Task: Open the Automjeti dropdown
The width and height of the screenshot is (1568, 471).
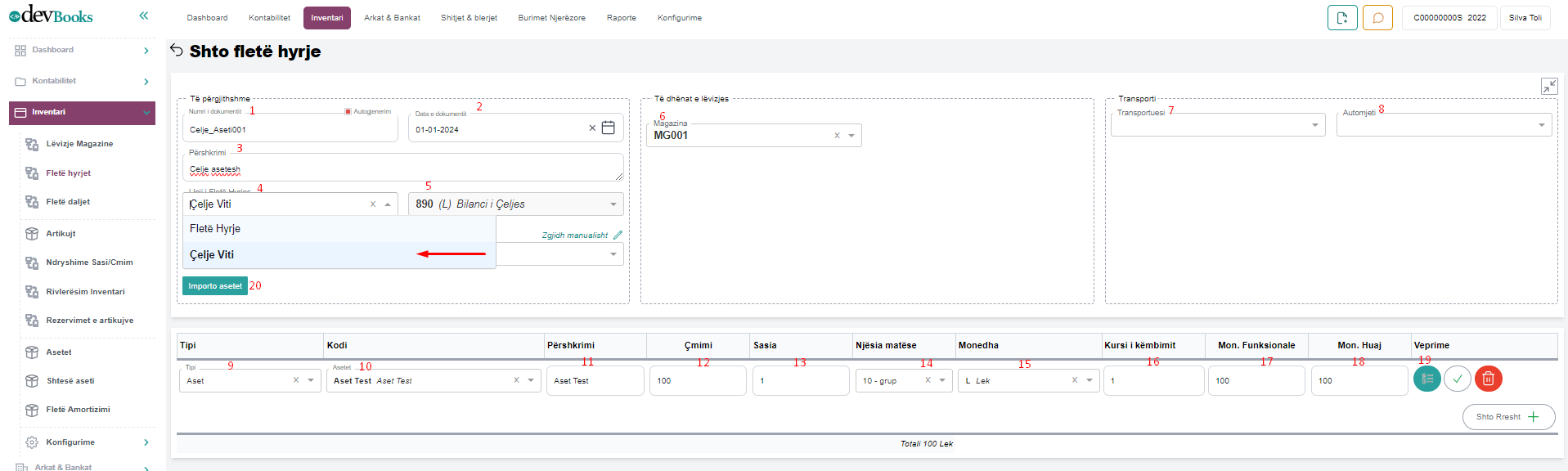Action: 1443,125
